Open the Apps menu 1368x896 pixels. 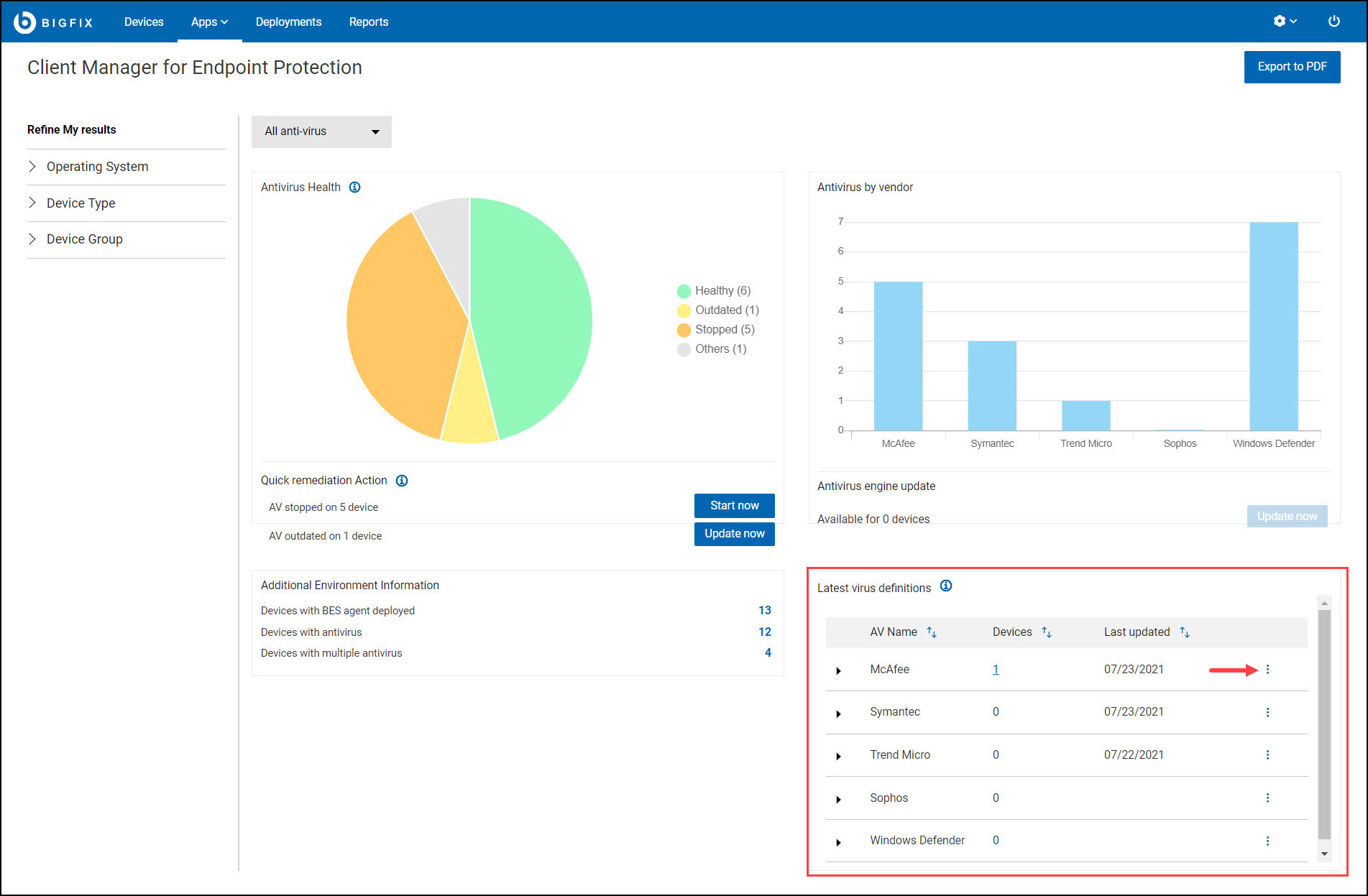[209, 22]
